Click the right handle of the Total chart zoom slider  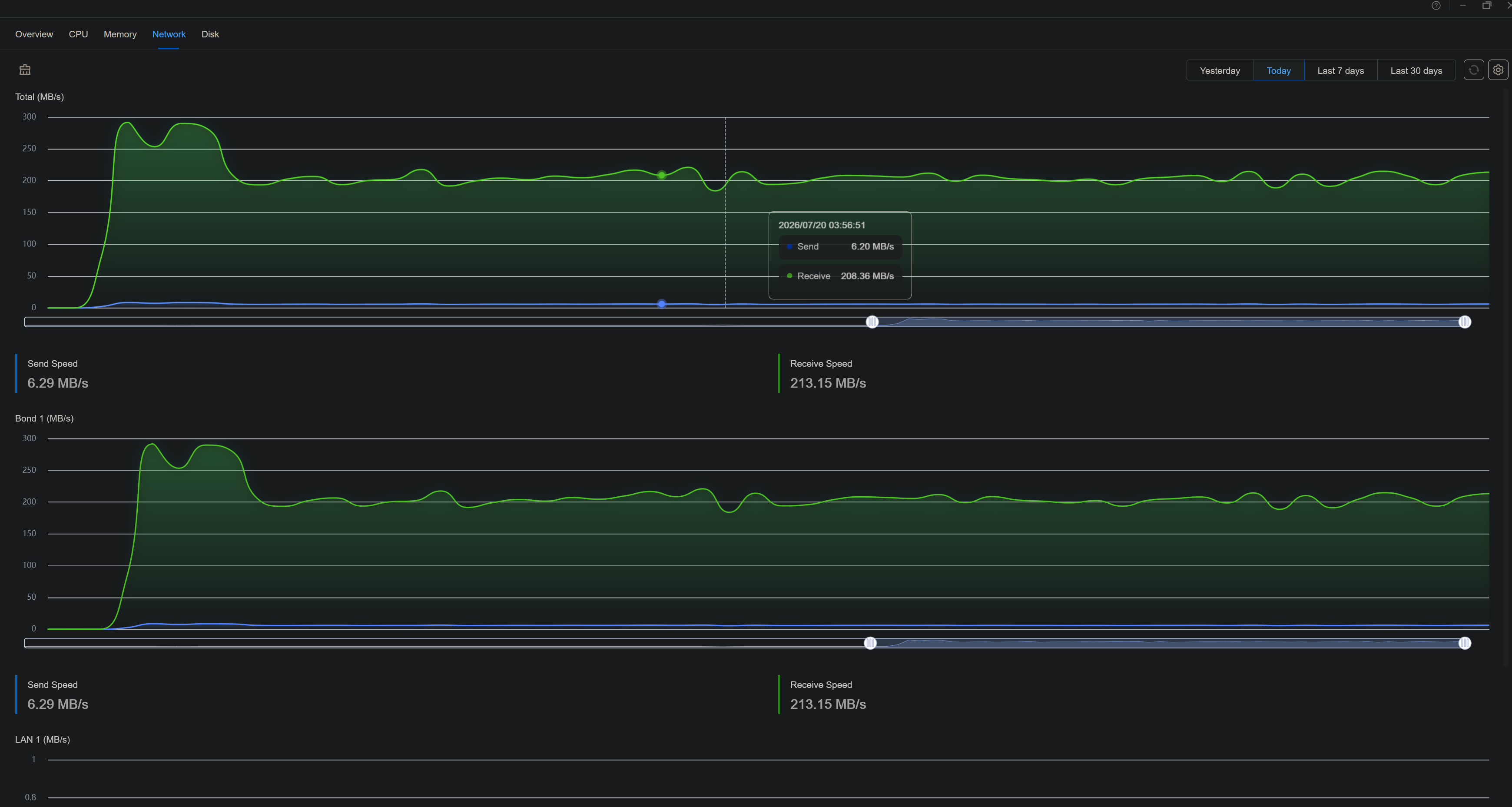coord(1465,322)
